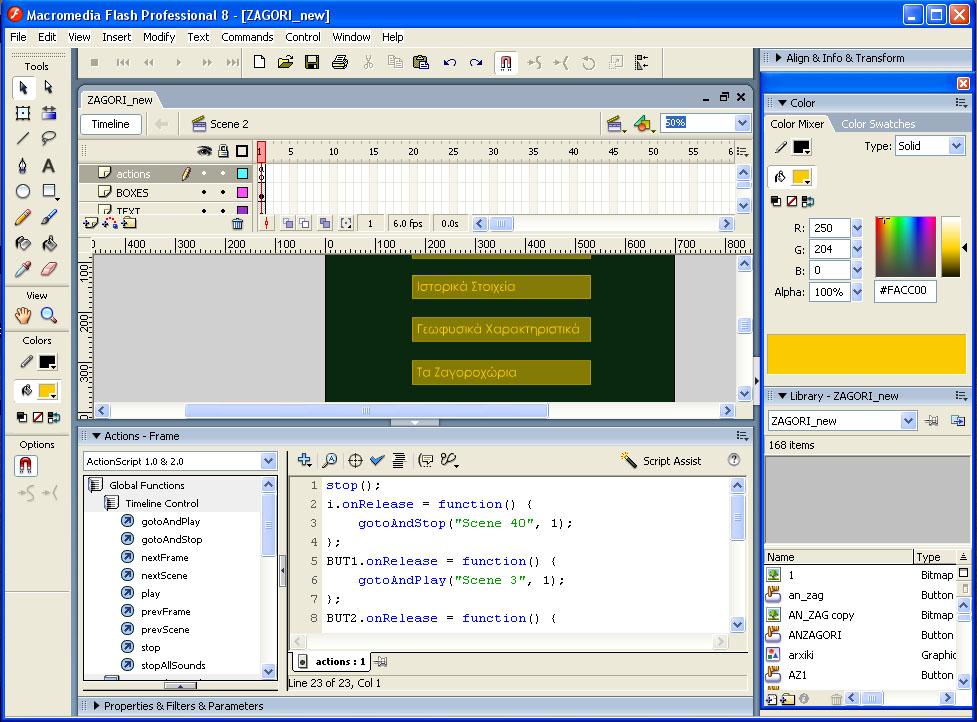Select the Pen tool
The image size is (977, 722).
(23, 166)
